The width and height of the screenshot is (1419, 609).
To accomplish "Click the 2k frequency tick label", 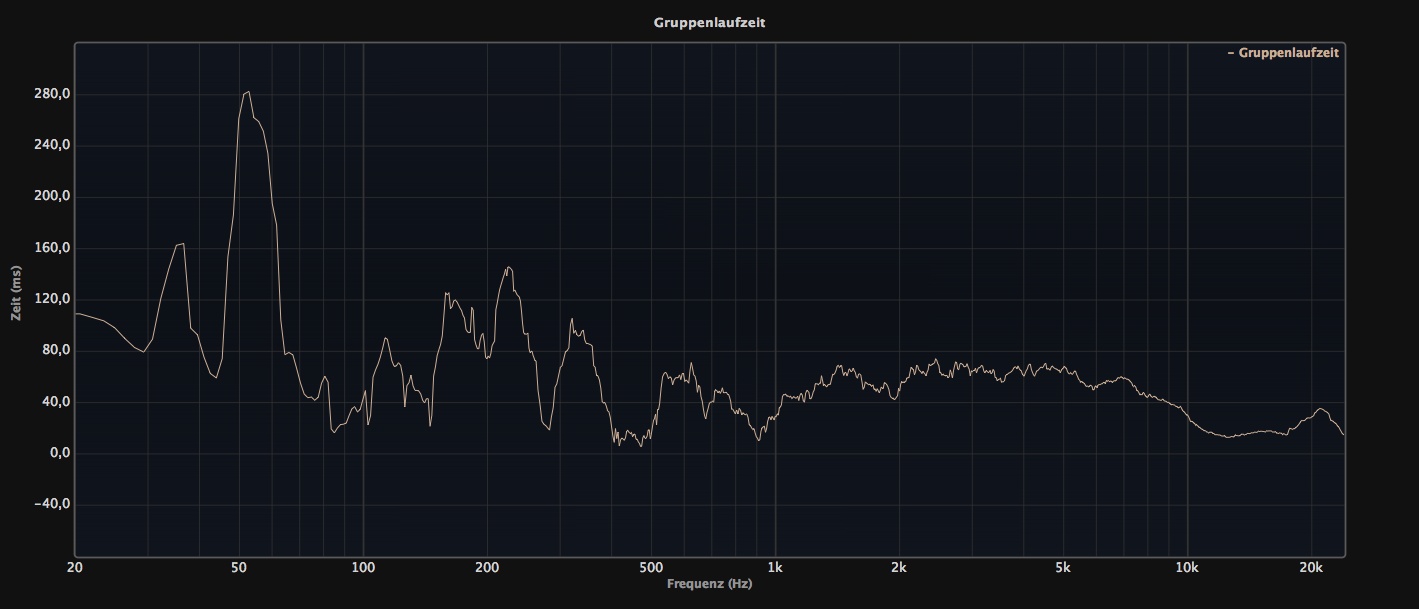I will pos(899,568).
